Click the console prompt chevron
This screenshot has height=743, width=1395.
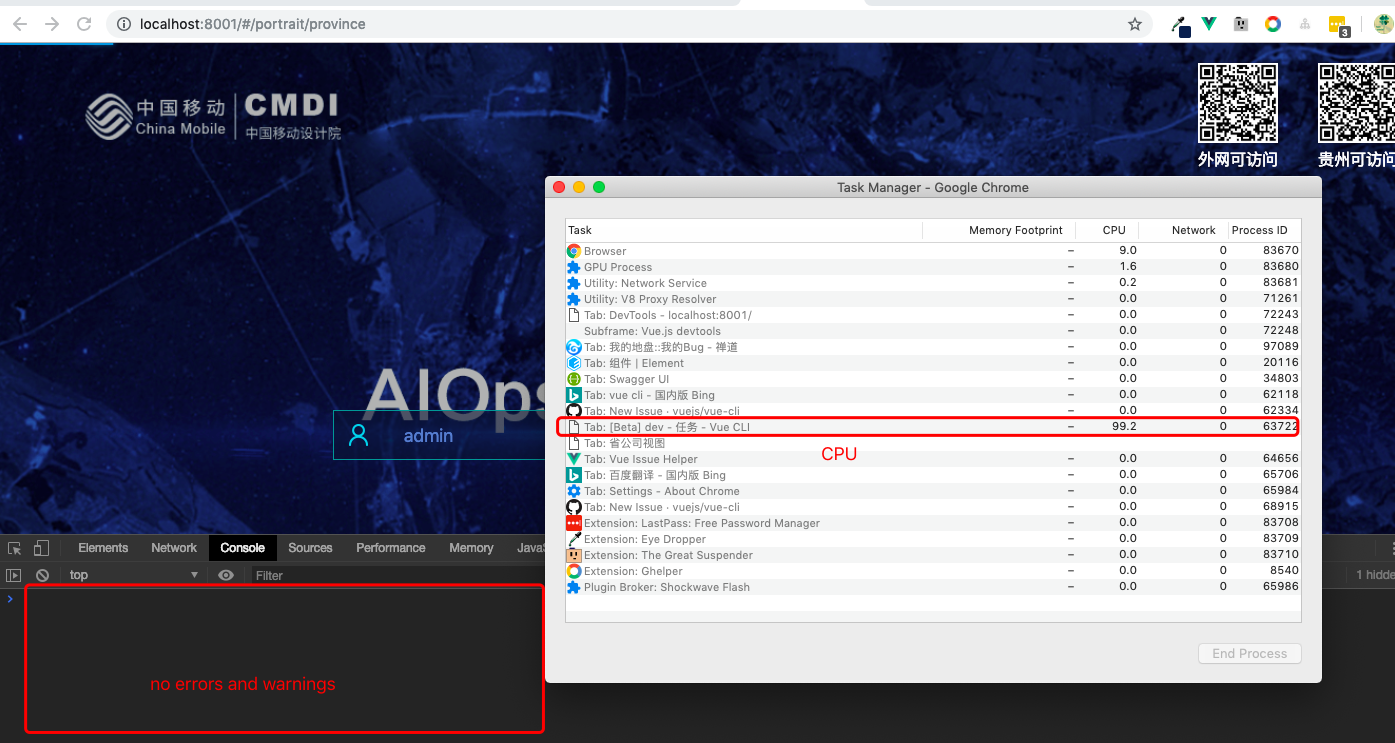tap(10, 598)
